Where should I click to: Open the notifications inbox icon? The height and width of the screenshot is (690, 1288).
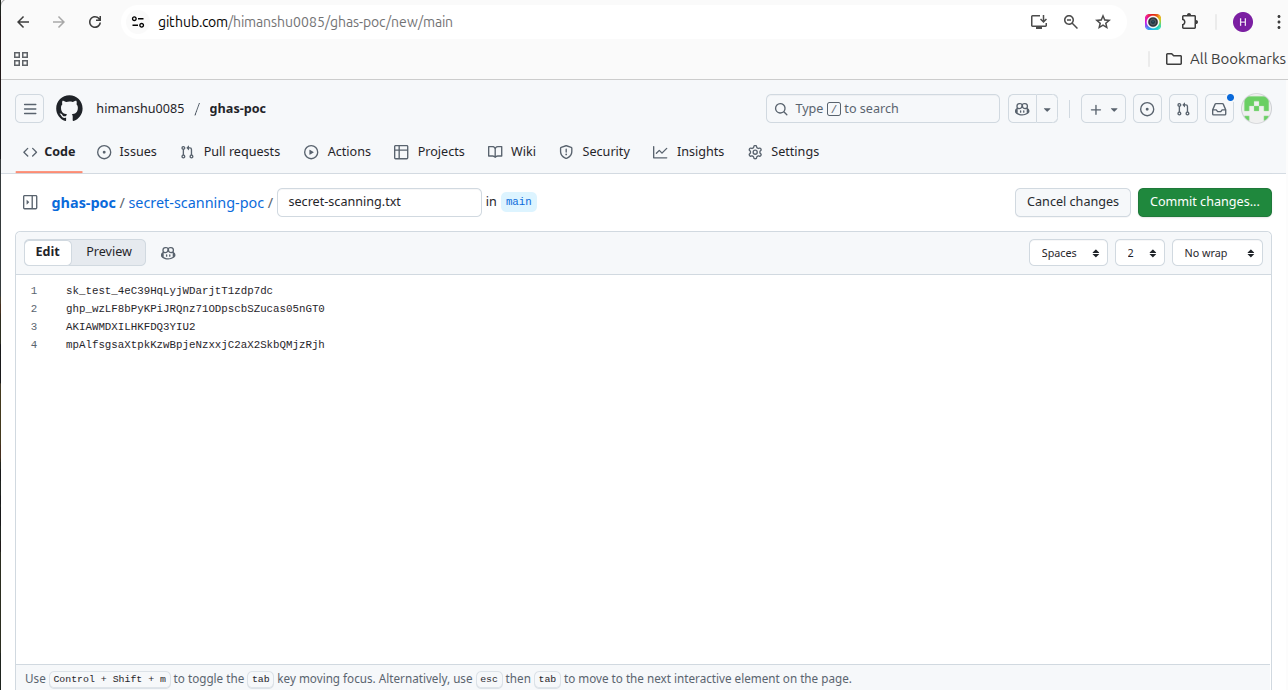[x=1219, y=109]
